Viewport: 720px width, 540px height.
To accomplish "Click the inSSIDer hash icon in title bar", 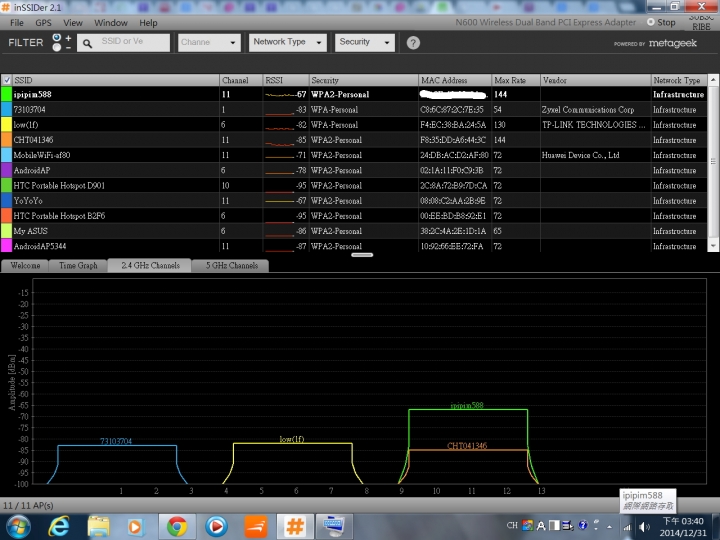I will pos(6,7).
